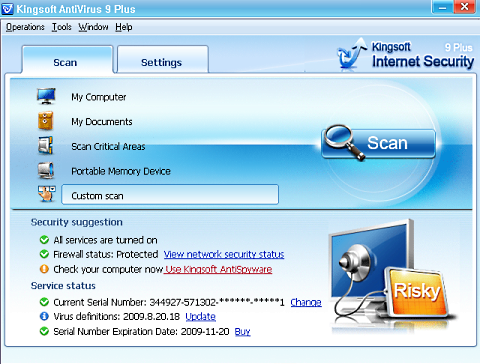Click green check beside All services turned on
Image resolution: width=480 pixels, height=364 pixels.
pos(44,240)
